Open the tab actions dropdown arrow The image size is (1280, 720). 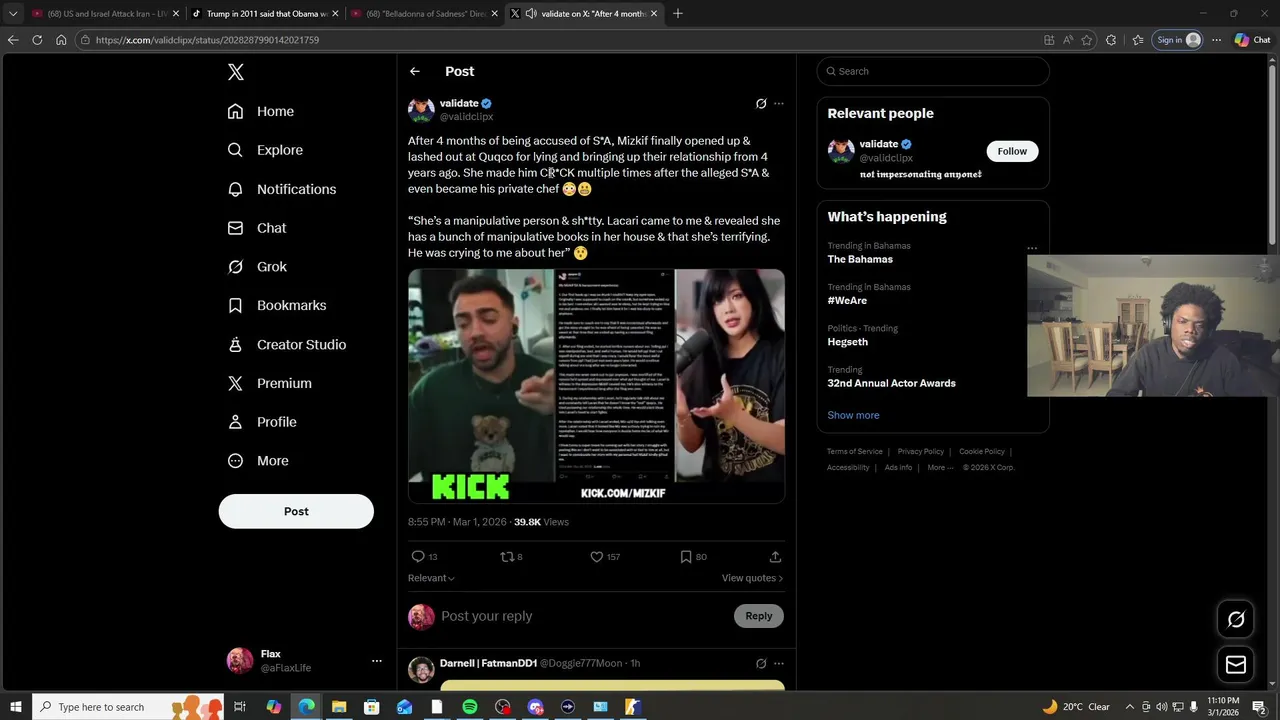[x=13, y=14]
